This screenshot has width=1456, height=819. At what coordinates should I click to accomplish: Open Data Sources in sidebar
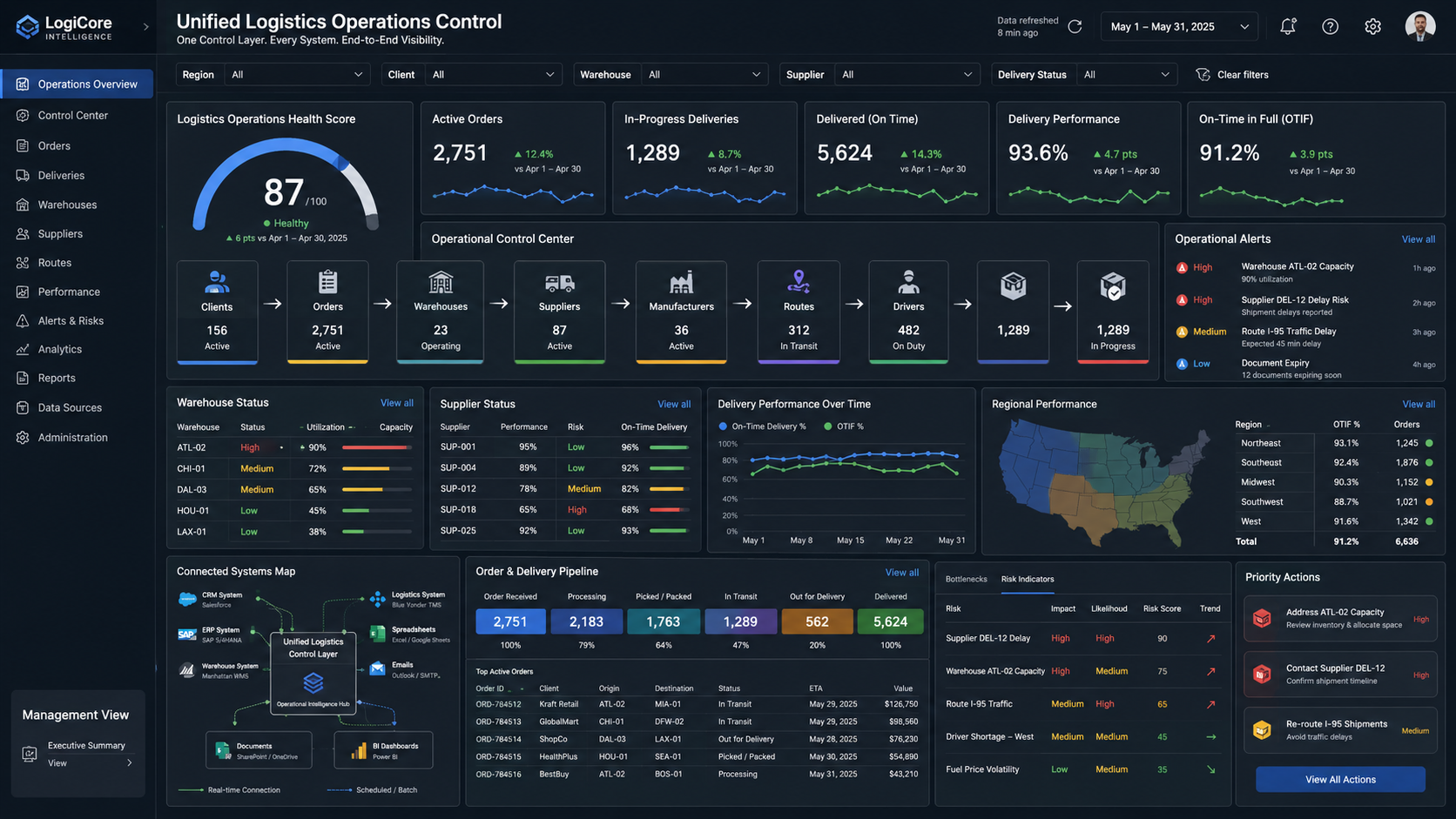(59, 407)
